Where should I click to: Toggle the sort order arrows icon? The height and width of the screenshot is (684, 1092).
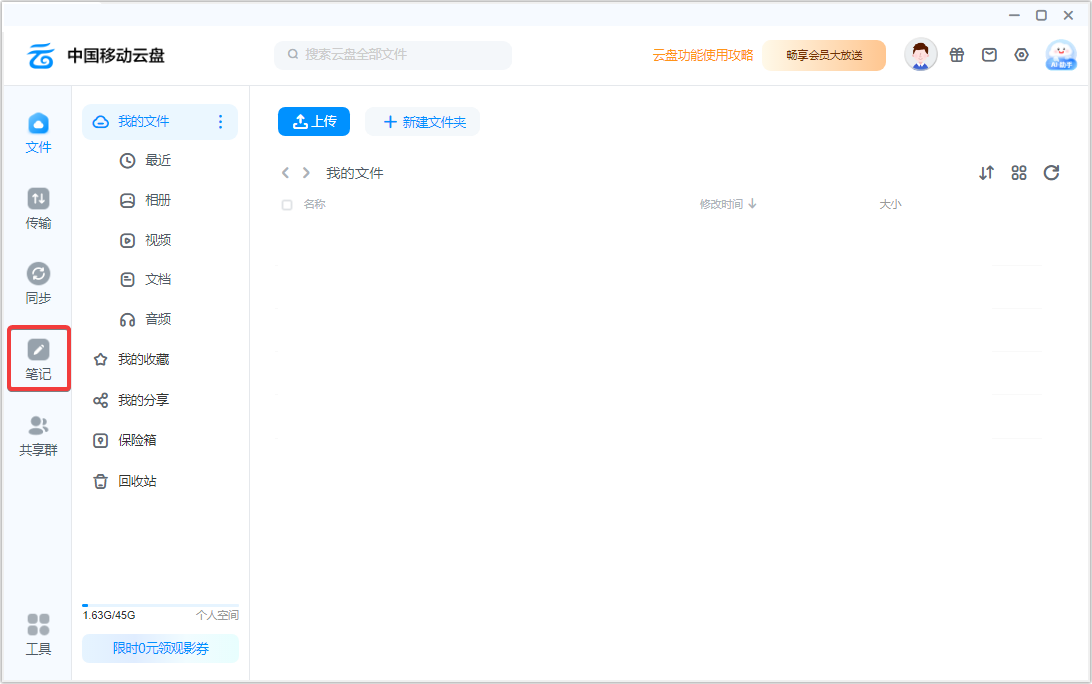point(986,172)
